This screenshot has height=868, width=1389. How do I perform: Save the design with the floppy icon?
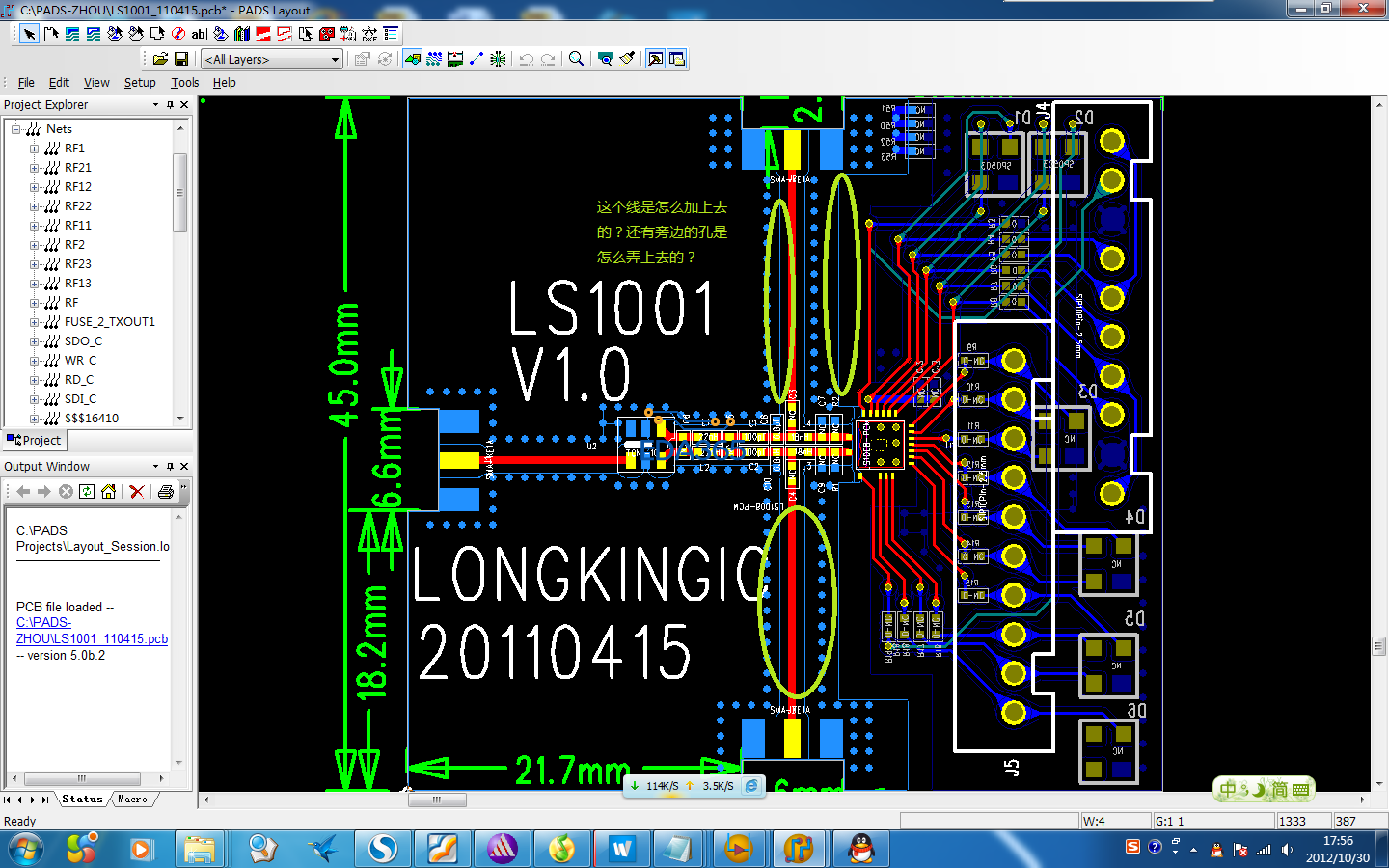[x=180, y=59]
